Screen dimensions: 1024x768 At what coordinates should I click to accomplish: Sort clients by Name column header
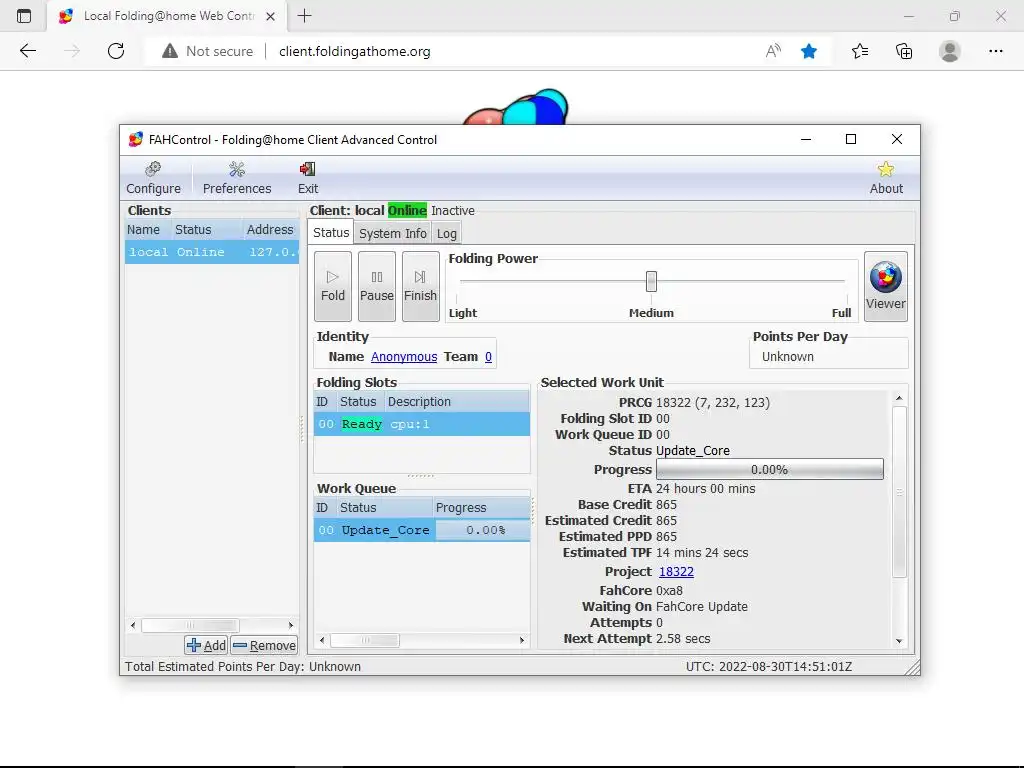pyautogui.click(x=147, y=230)
